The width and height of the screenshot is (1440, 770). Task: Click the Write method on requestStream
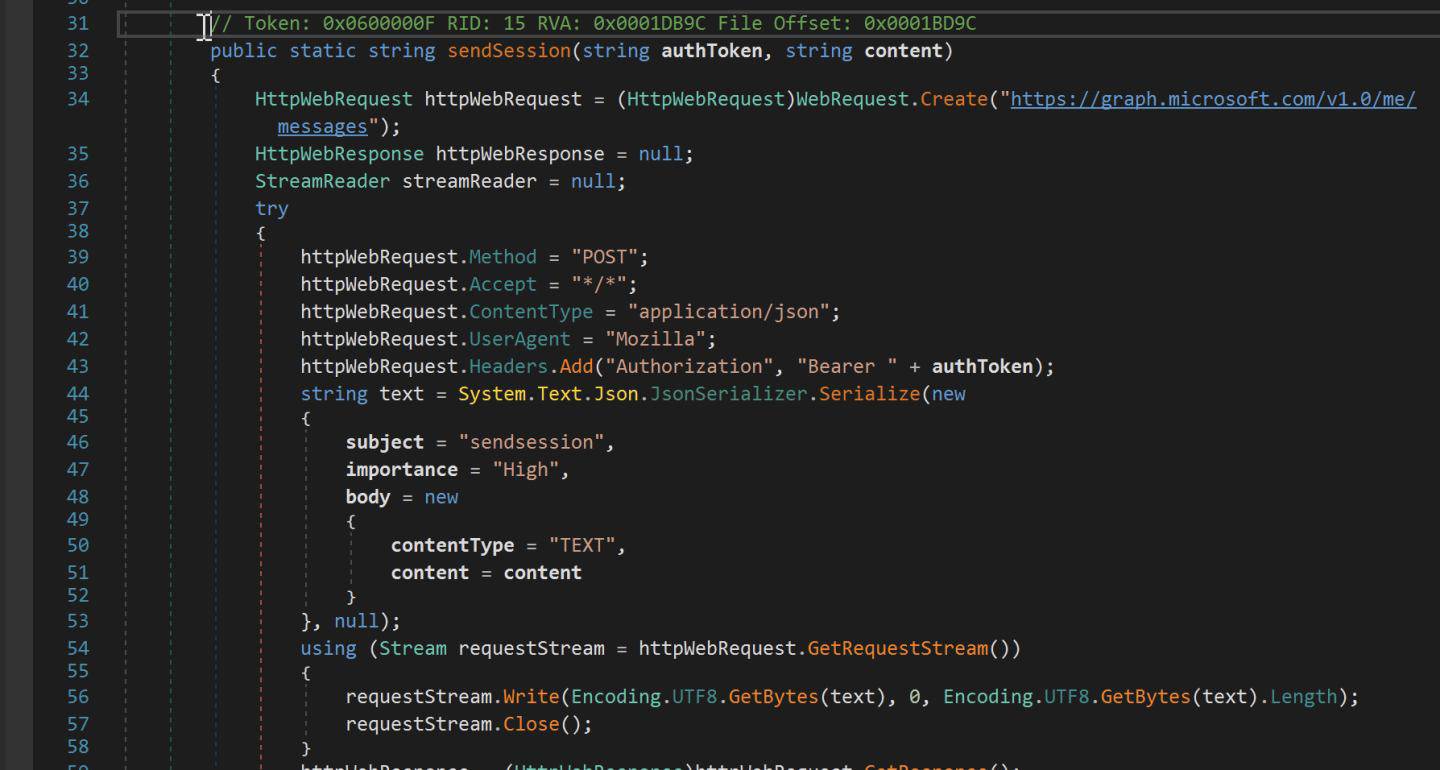[x=530, y=697]
